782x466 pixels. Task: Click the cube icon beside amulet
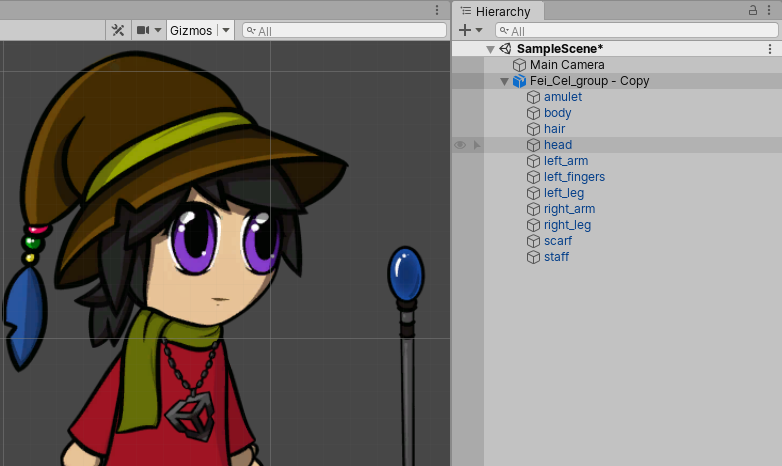[x=533, y=97]
